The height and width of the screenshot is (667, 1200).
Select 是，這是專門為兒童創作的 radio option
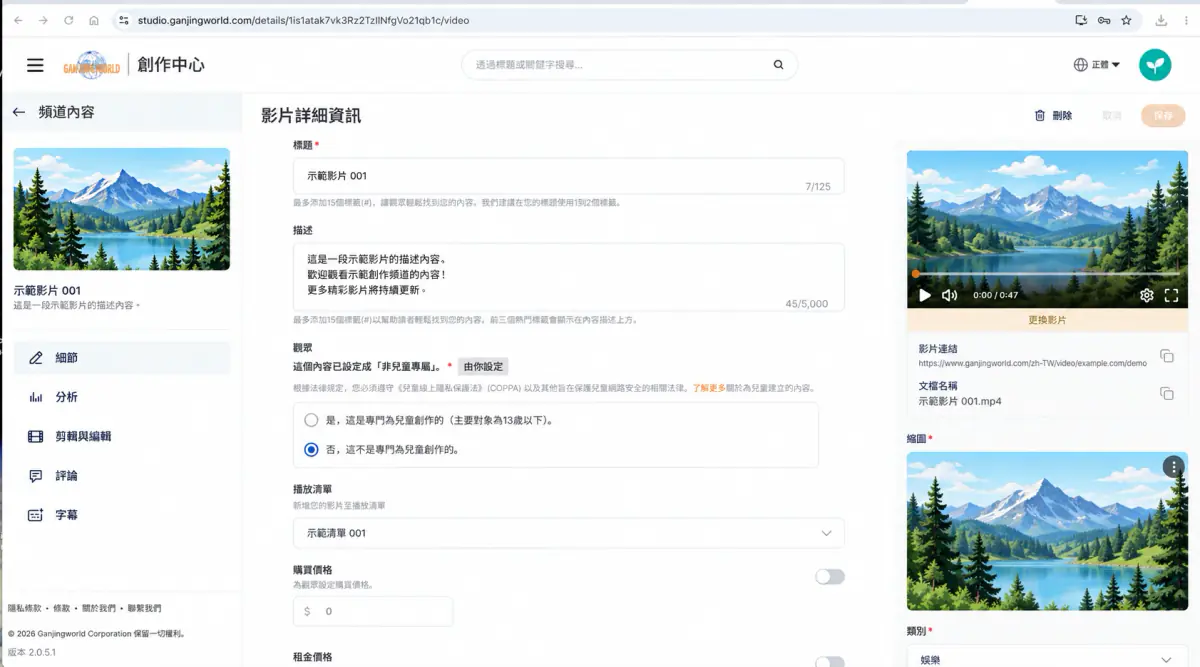click(x=311, y=420)
